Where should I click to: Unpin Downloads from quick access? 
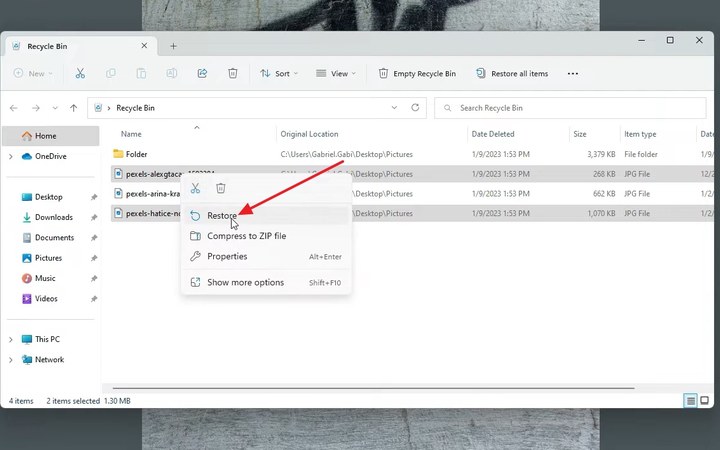tap(94, 217)
